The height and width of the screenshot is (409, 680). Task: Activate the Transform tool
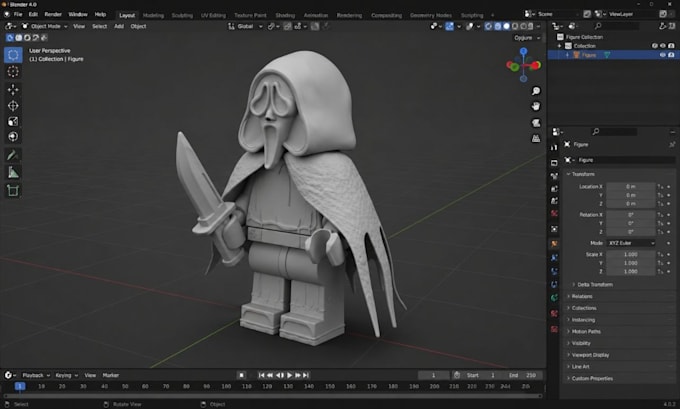pyautogui.click(x=13, y=137)
